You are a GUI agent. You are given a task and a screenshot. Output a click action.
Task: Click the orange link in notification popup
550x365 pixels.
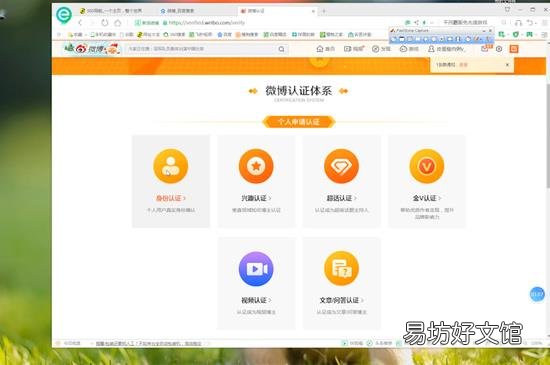click(463, 65)
